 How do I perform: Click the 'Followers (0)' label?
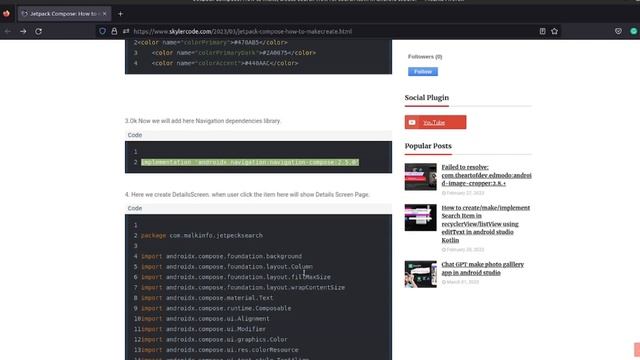[x=425, y=56]
